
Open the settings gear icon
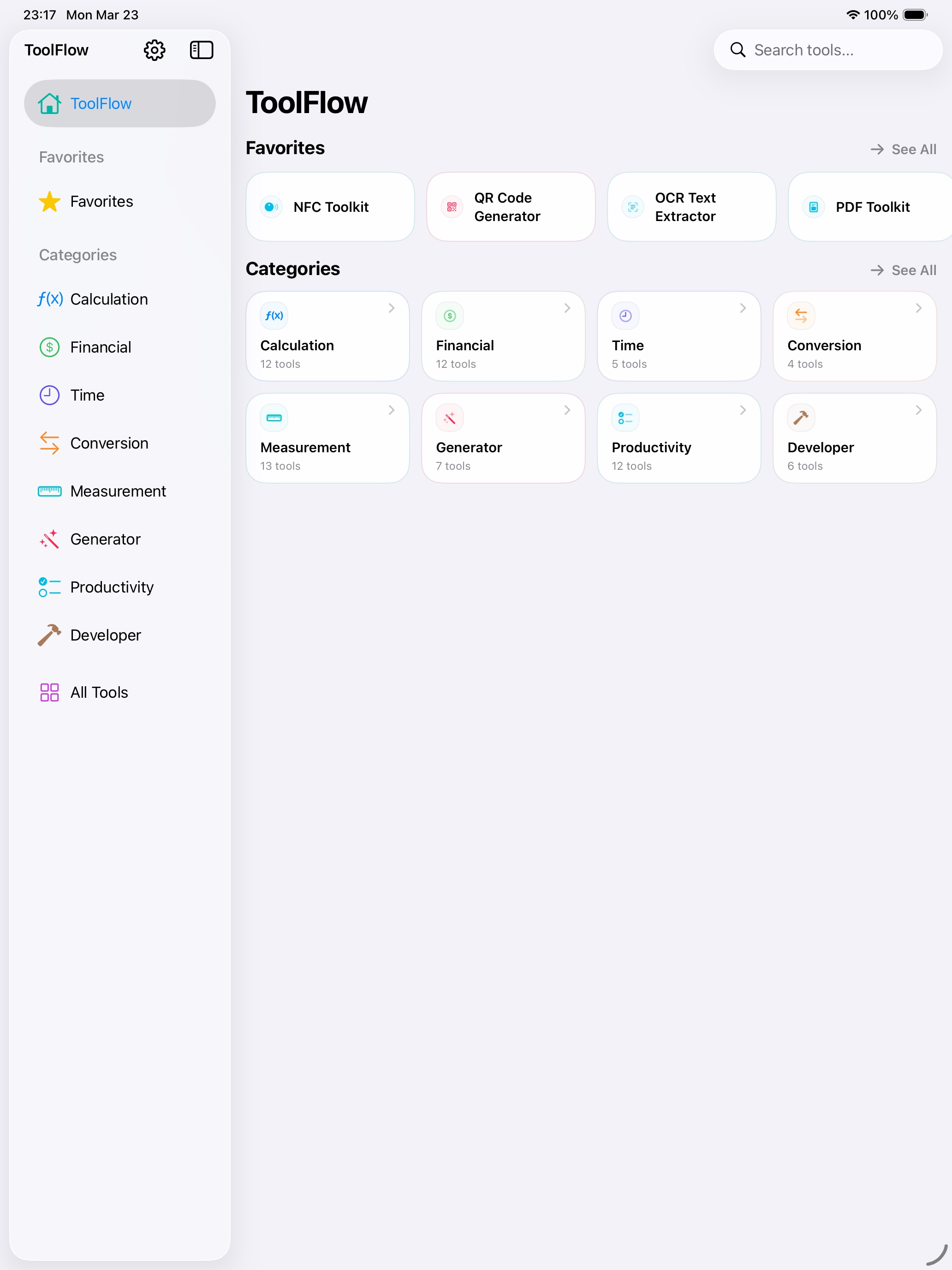[155, 50]
